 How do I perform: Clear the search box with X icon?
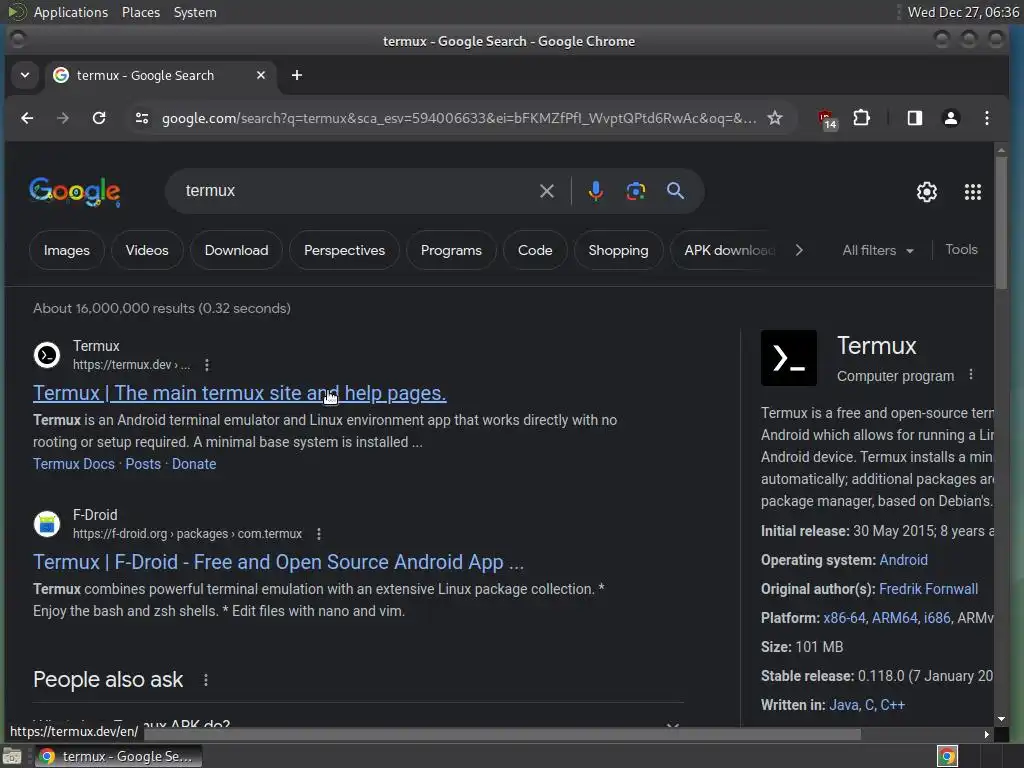547,191
